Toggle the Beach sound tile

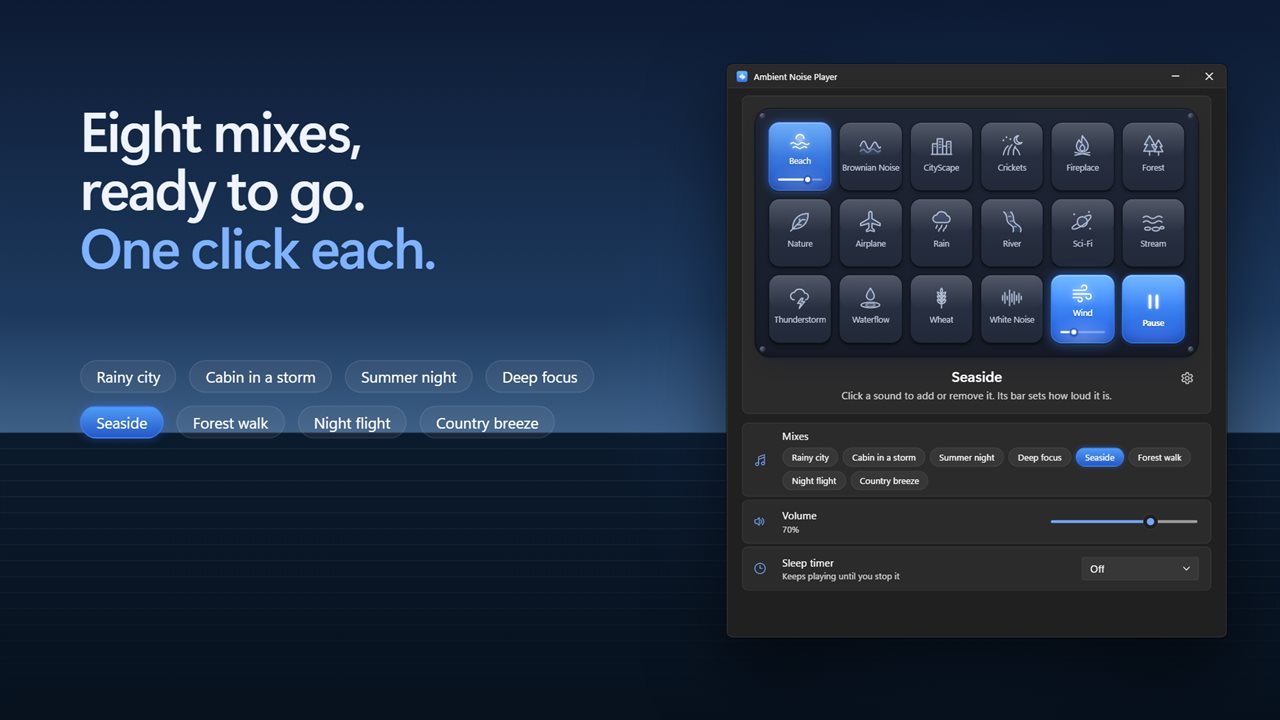coord(800,156)
